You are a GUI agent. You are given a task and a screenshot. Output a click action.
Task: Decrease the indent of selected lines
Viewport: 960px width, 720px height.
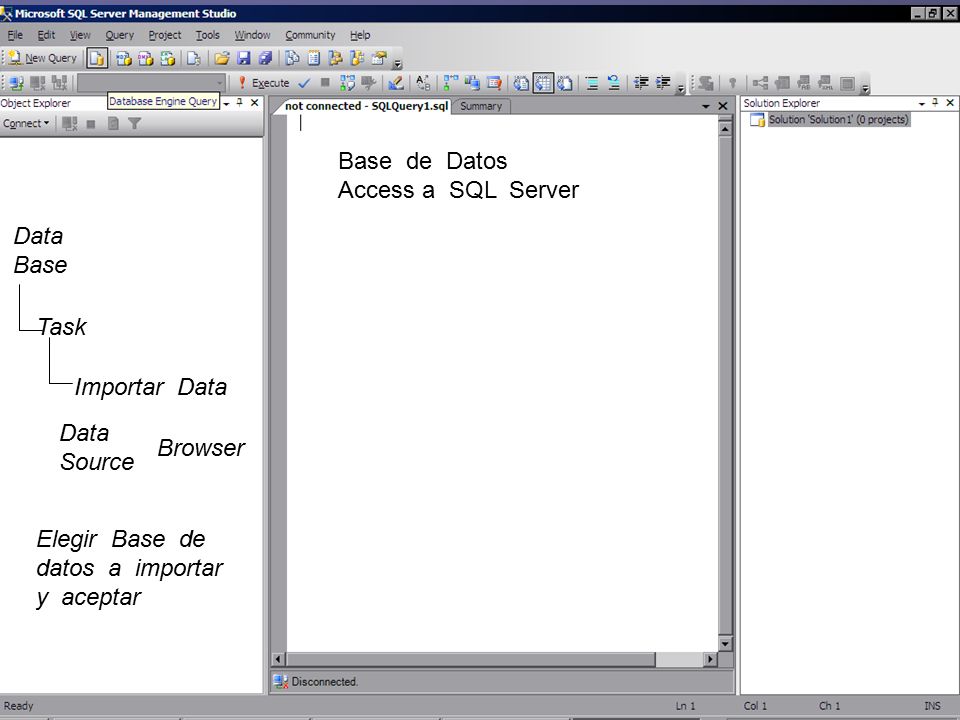pos(641,83)
